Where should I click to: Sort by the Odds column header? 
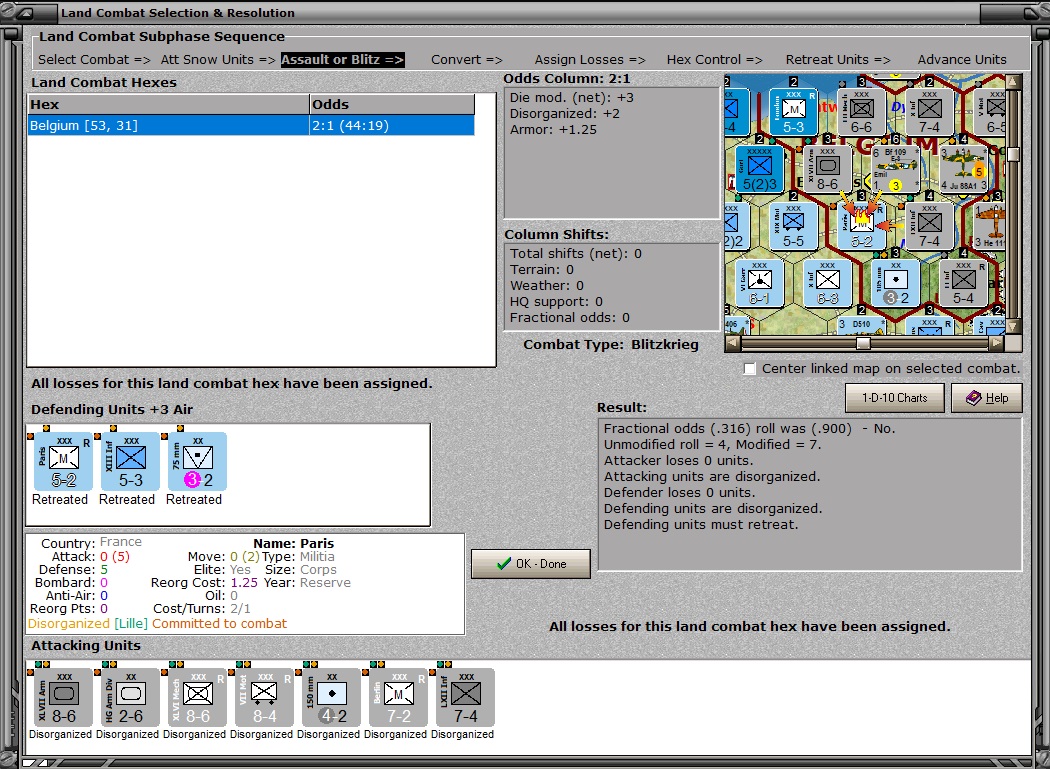click(x=392, y=104)
